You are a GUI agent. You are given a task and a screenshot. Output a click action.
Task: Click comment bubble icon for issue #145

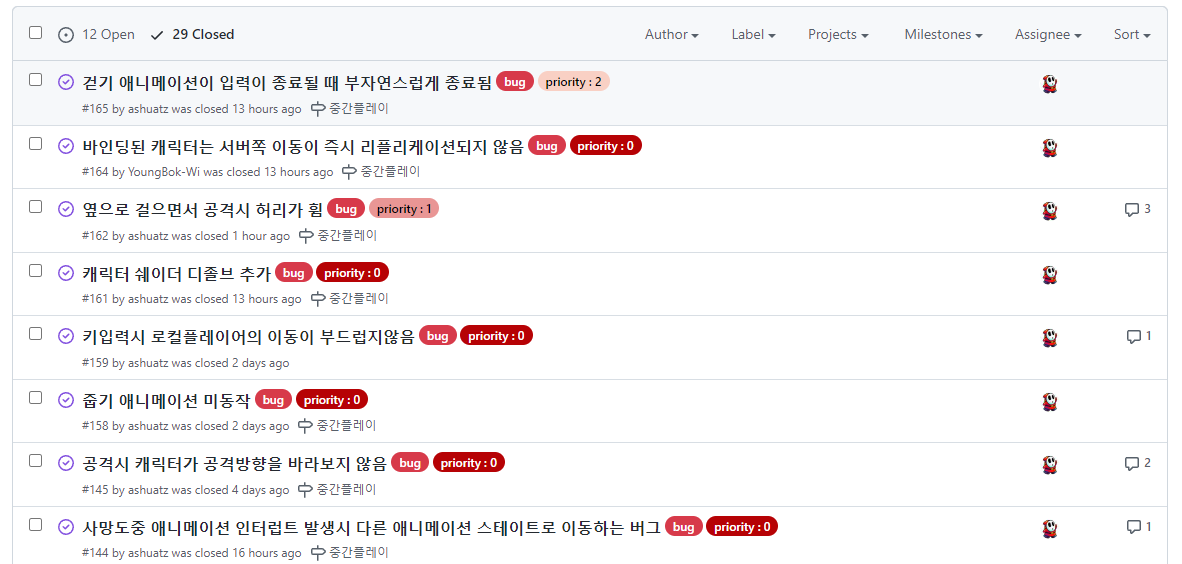1131,463
